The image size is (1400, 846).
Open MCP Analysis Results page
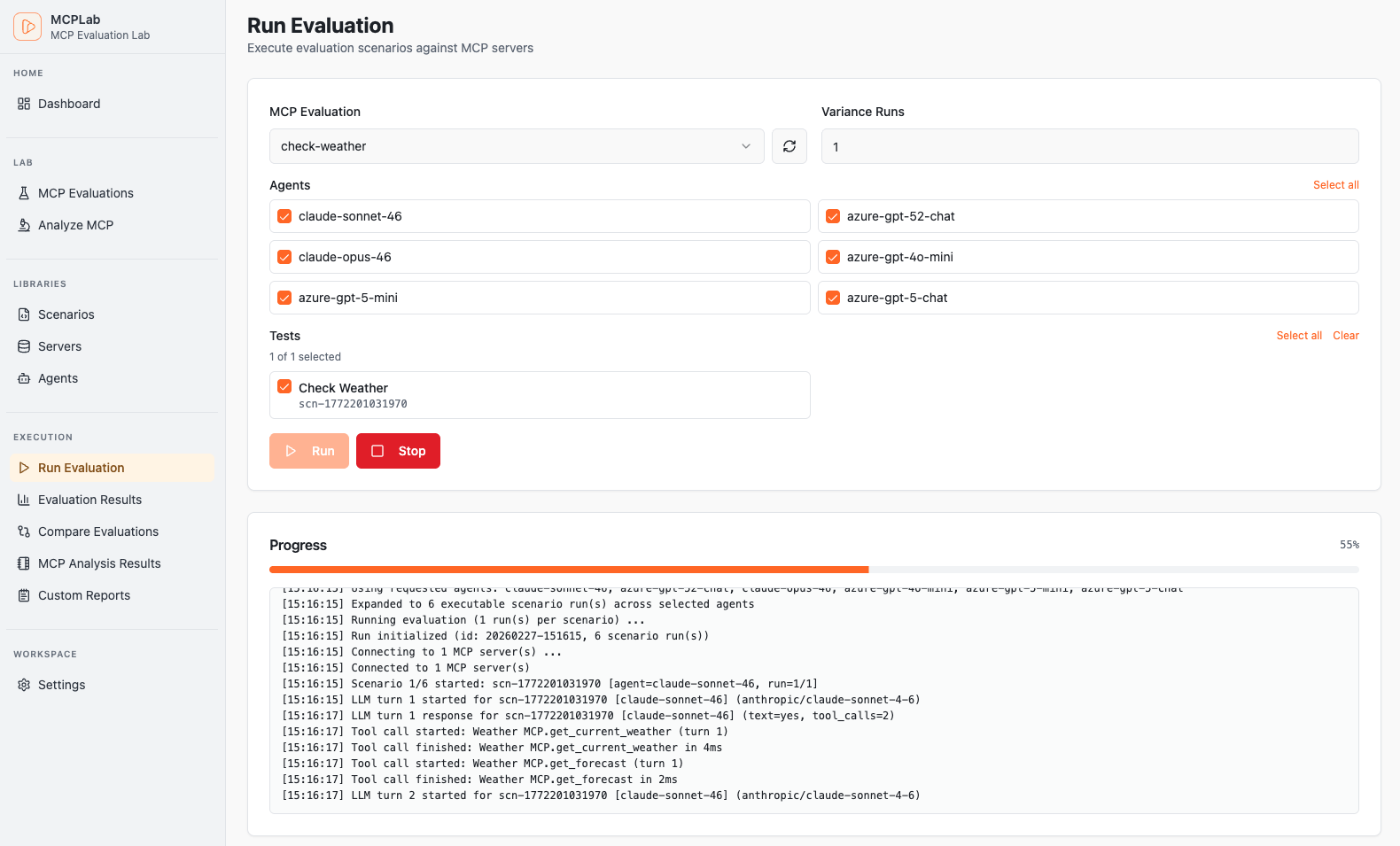99,563
